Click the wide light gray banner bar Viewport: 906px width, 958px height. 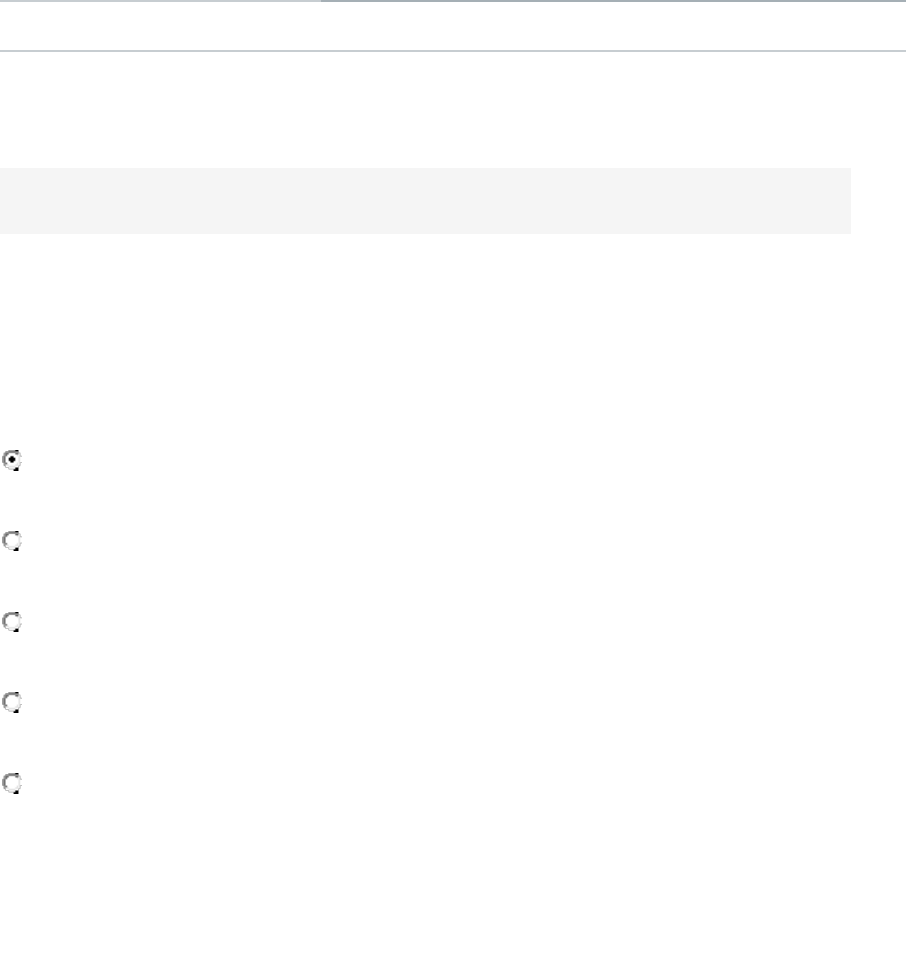(425, 201)
